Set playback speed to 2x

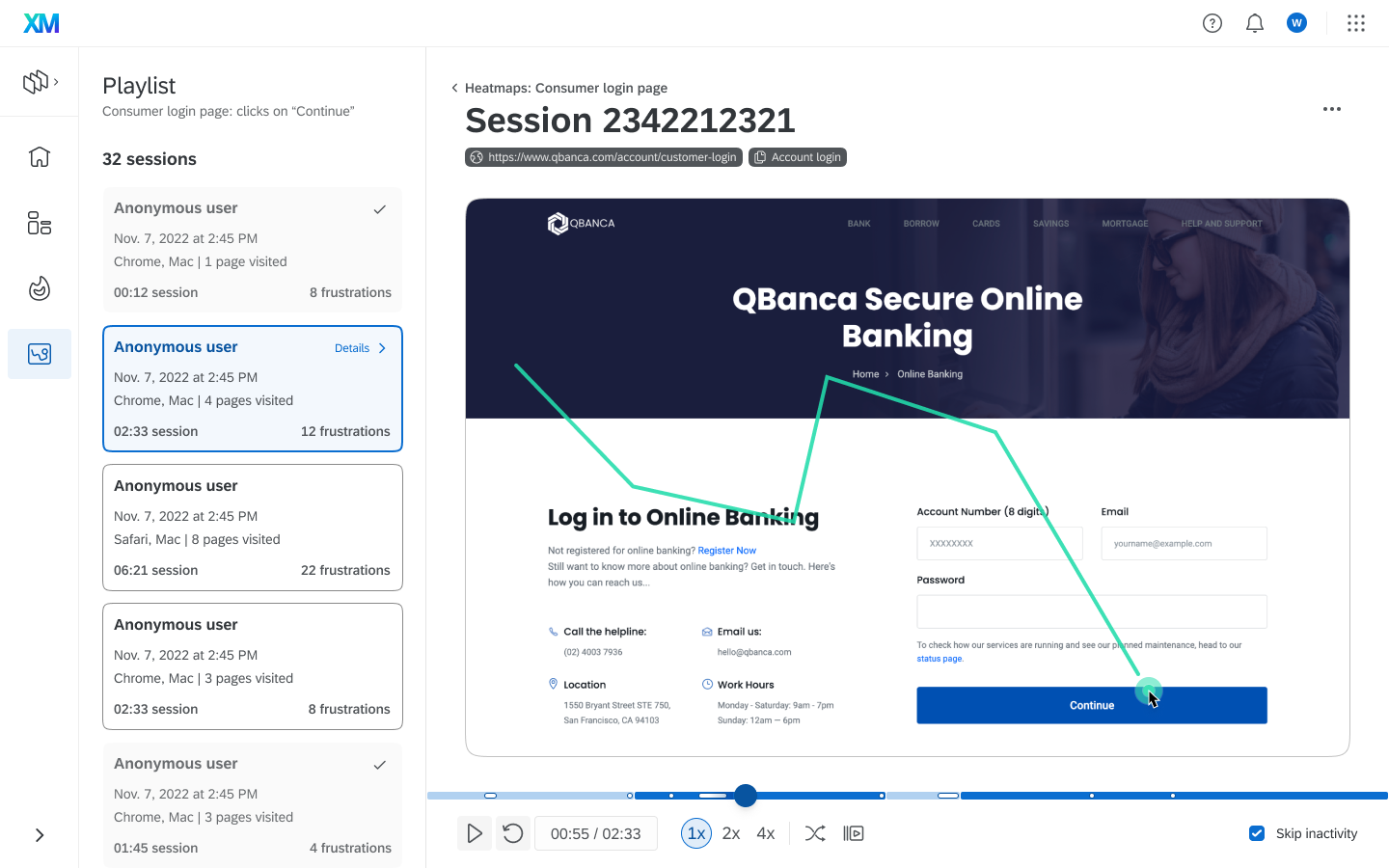731,833
